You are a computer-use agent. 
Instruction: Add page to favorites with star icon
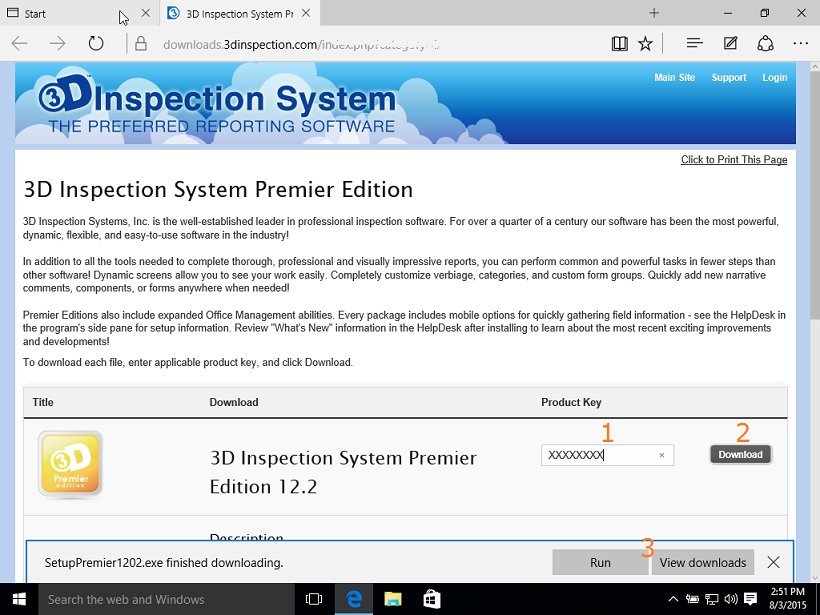[645, 43]
